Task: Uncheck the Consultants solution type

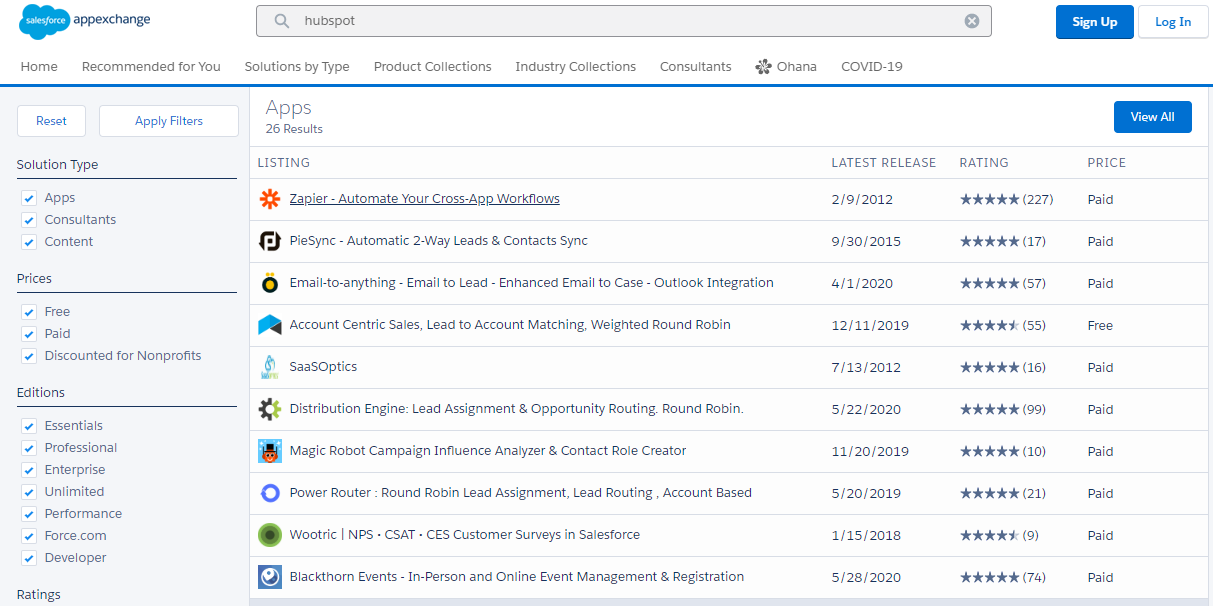Action: point(29,220)
